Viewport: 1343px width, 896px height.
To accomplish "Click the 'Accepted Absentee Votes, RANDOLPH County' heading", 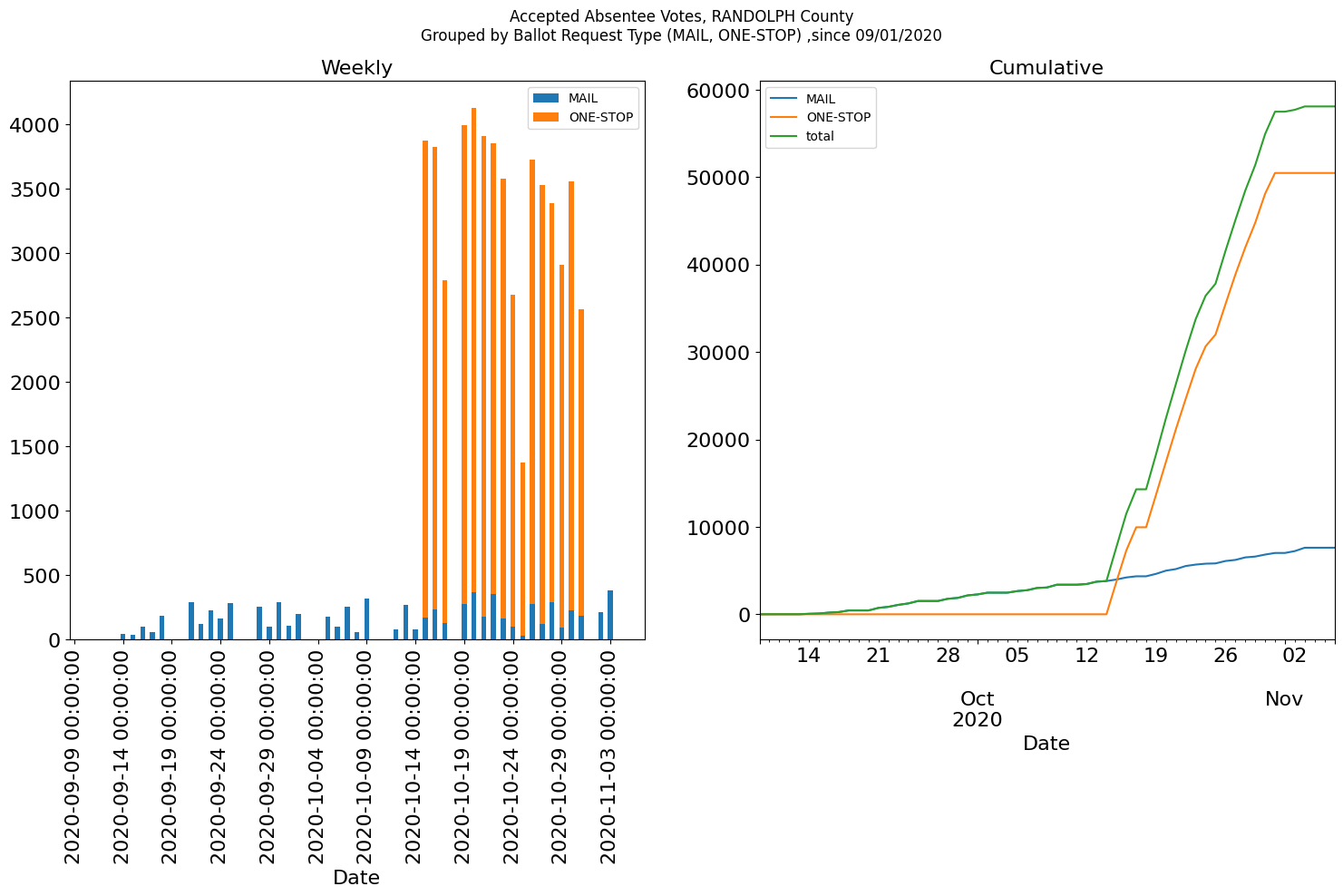I will coord(681,16).
